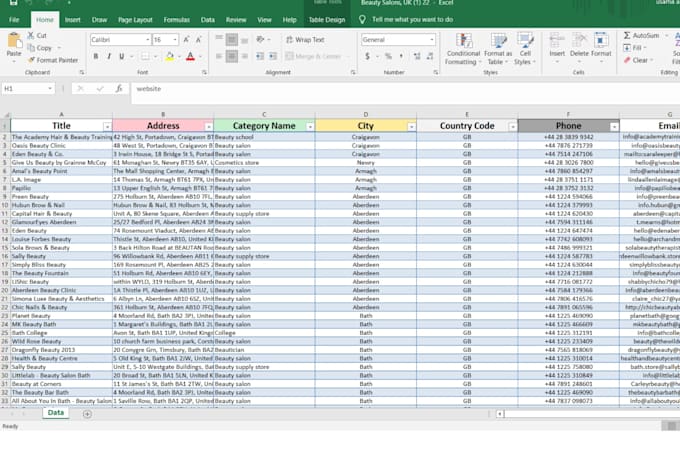Apply comma style format
The height and width of the screenshot is (453, 680).
(401, 56)
